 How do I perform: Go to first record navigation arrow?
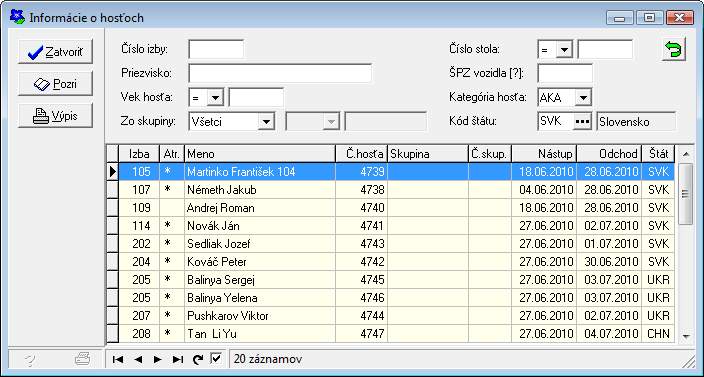118,359
